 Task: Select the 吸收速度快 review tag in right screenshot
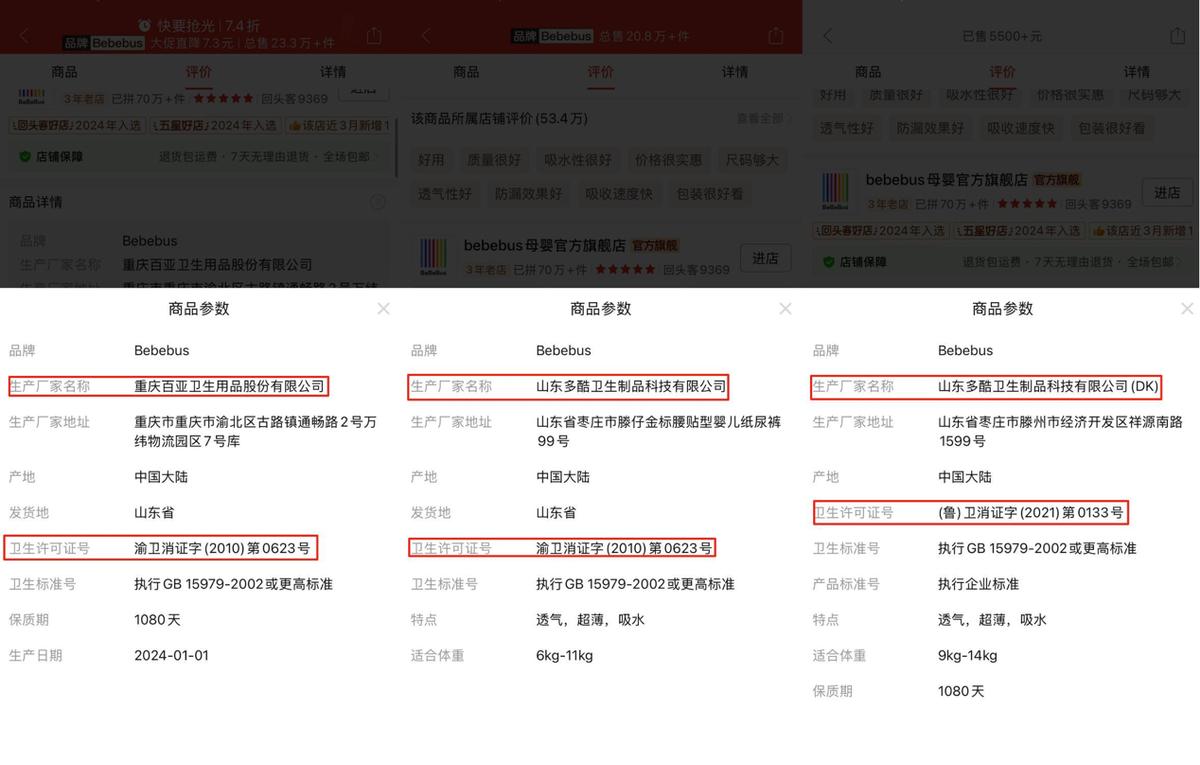point(1021,128)
